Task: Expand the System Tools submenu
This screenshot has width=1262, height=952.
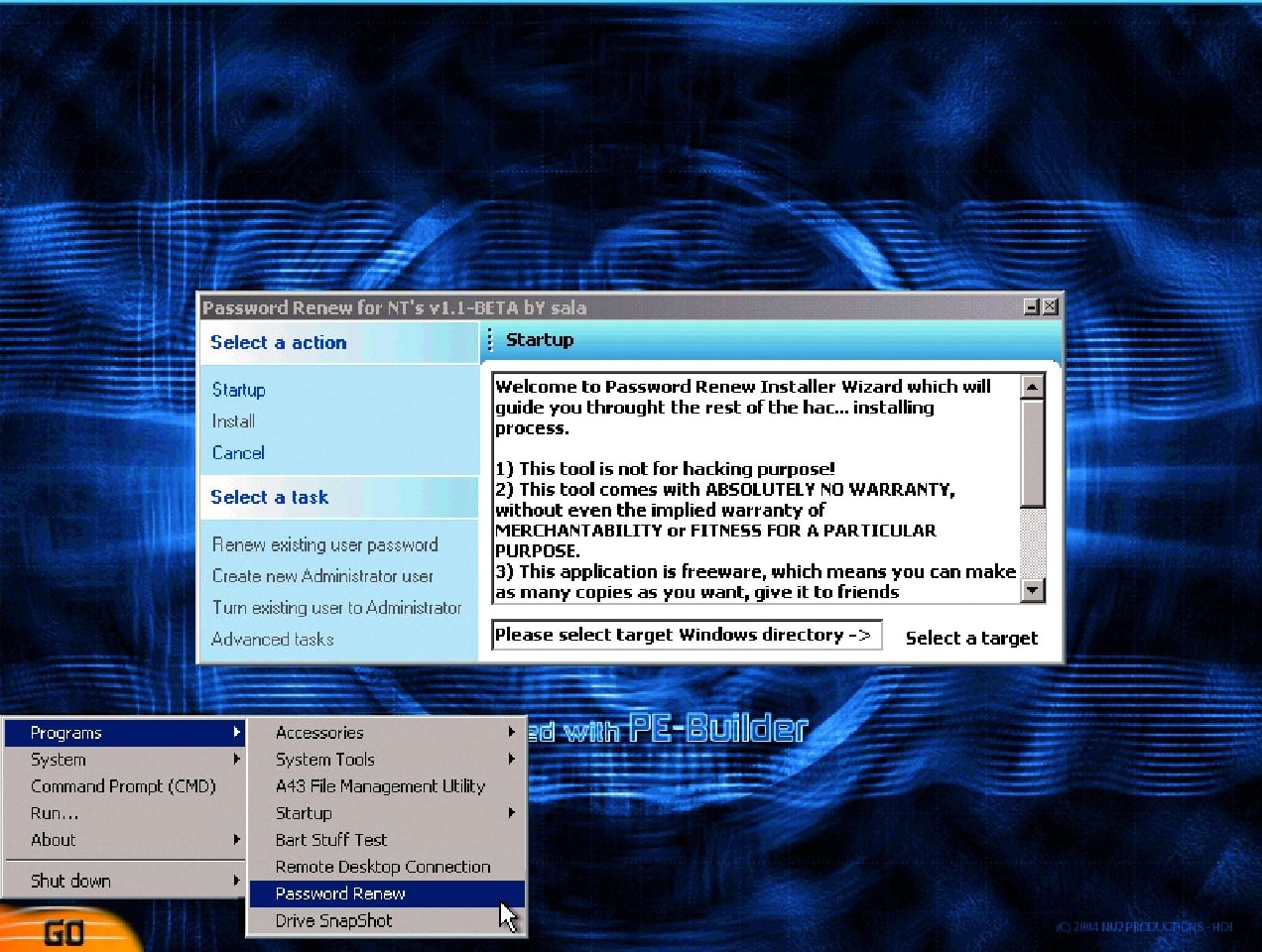Action: click(x=324, y=760)
